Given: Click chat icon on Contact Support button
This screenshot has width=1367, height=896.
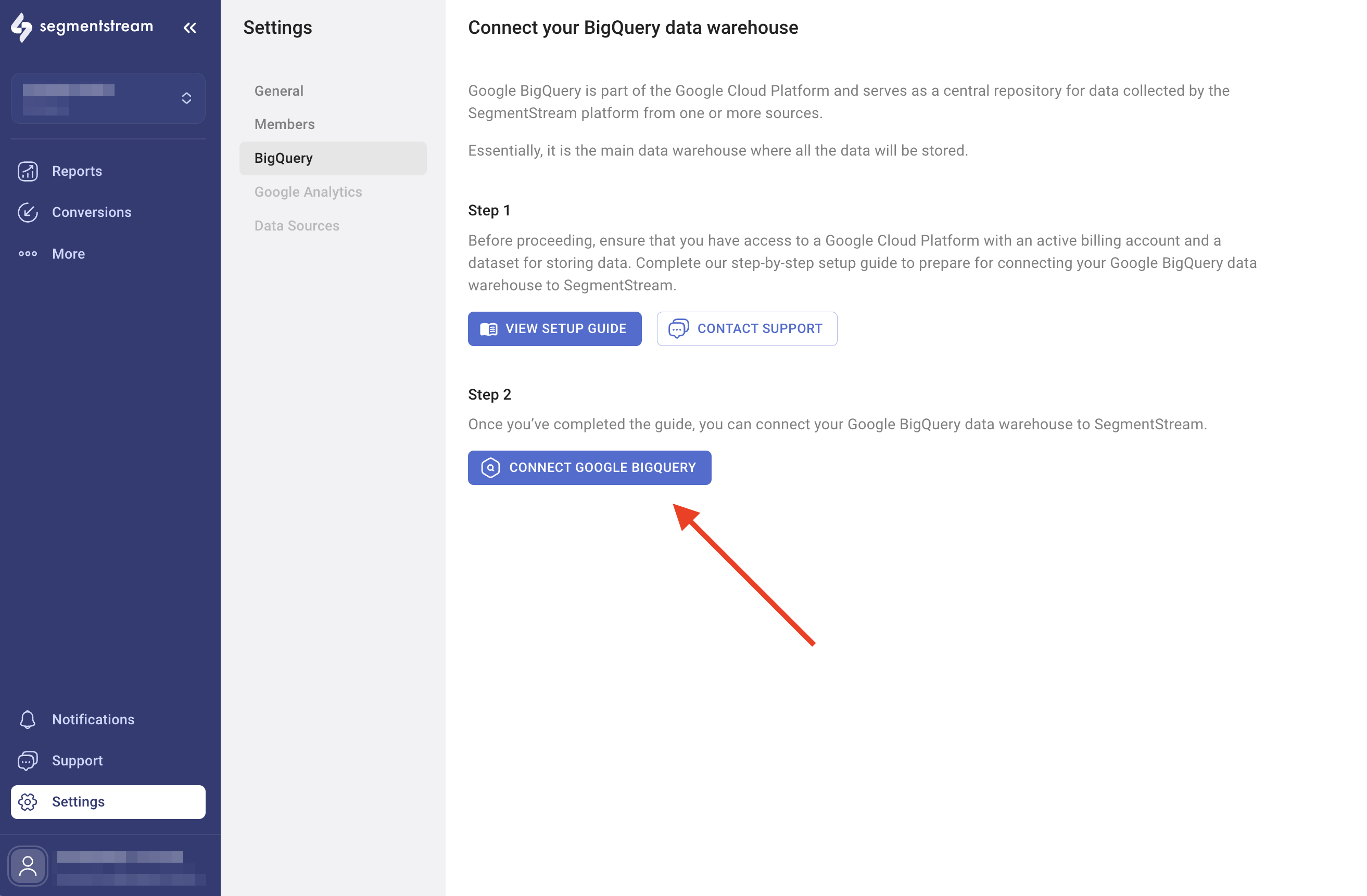Looking at the screenshot, I should tap(678, 329).
